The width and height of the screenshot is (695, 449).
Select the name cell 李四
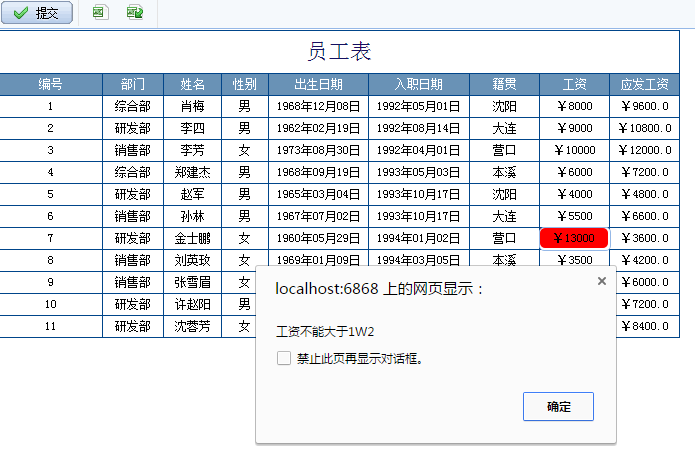pos(192,129)
